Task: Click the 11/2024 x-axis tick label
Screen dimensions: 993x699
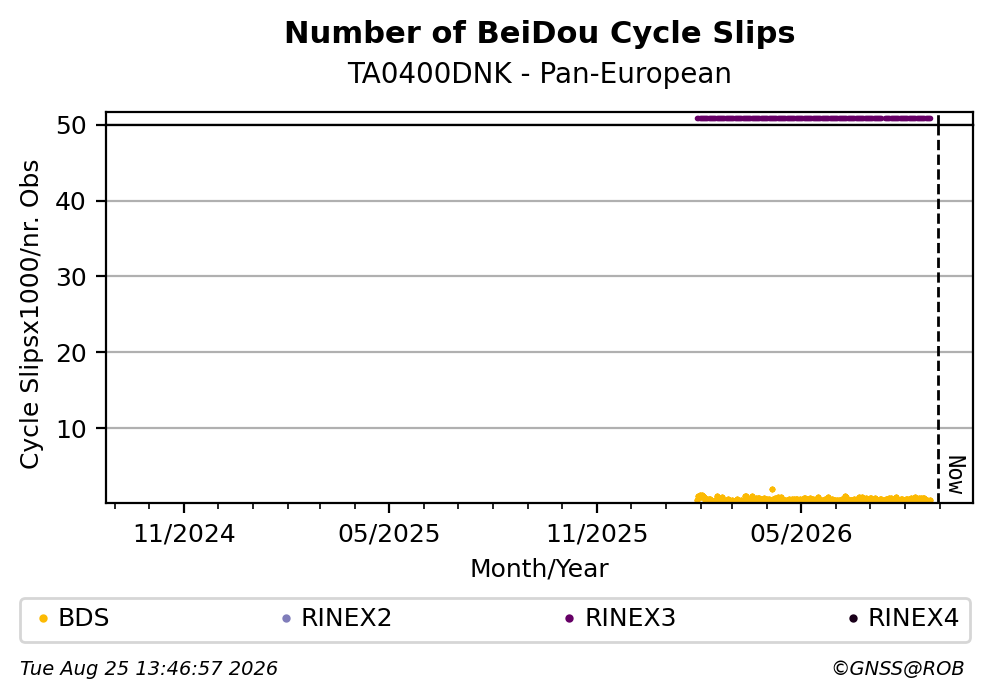Action: tap(184, 534)
